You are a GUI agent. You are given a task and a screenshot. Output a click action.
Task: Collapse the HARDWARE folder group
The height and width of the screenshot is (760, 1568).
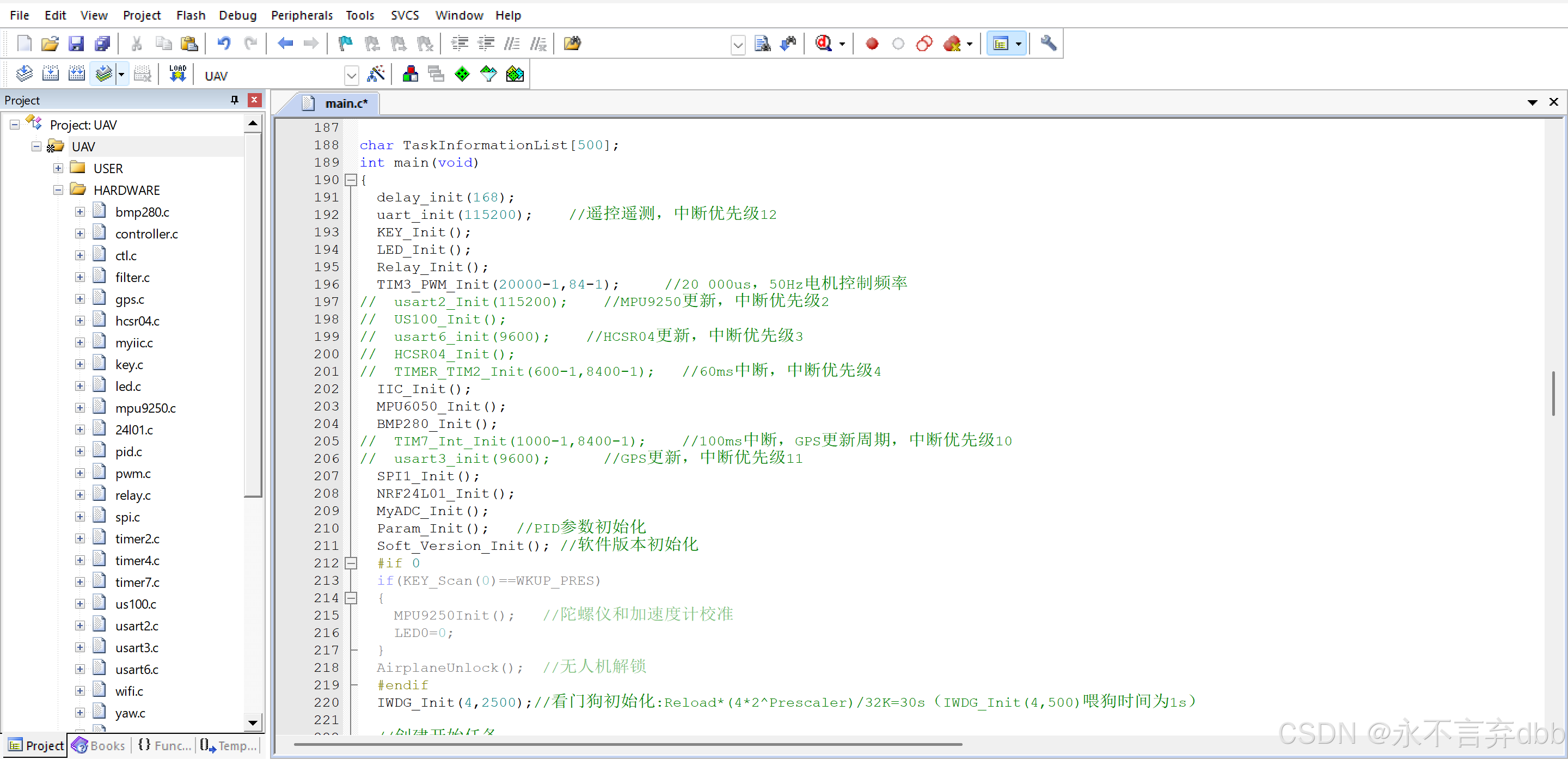(x=58, y=191)
